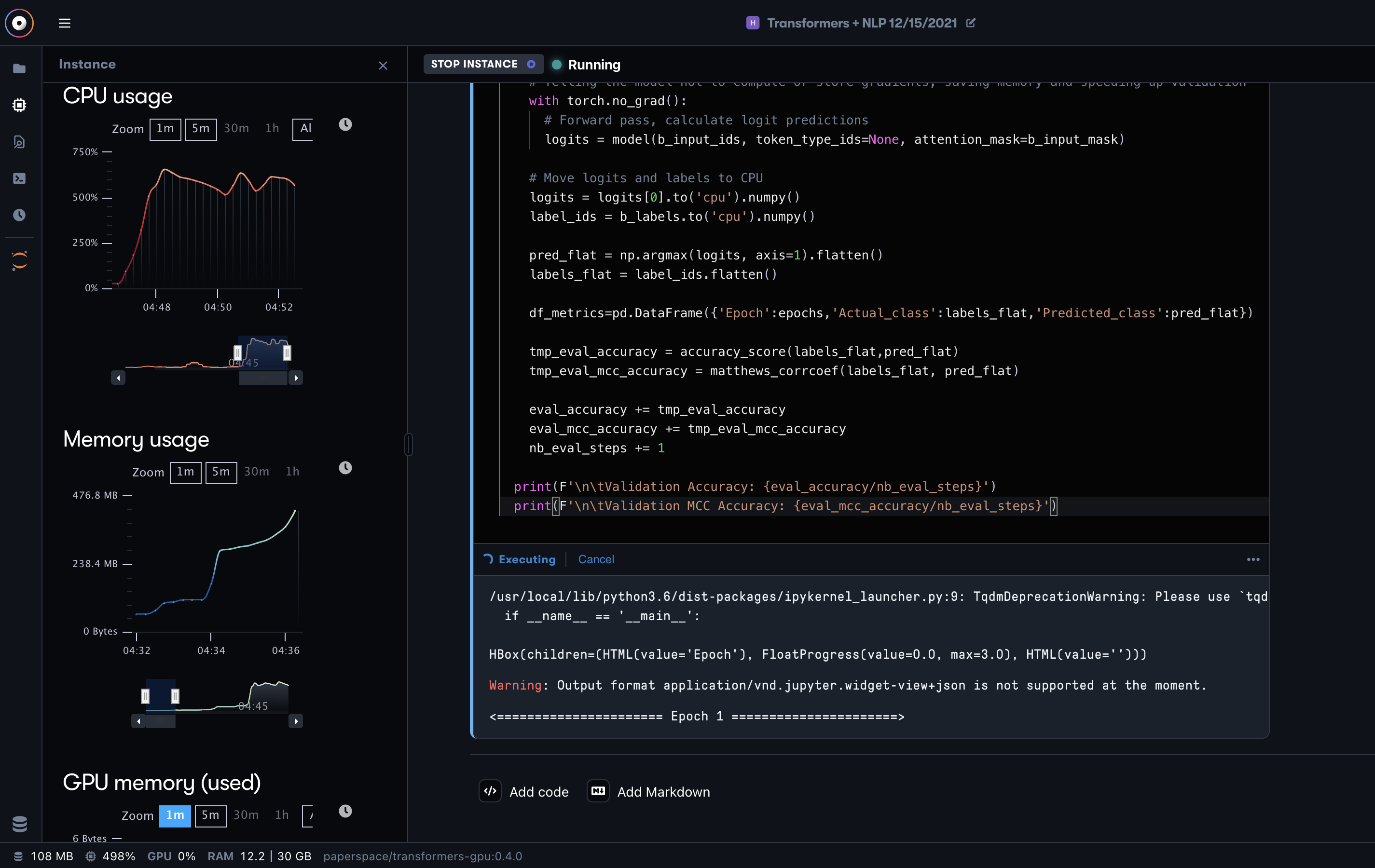Select the instance chip sidebar icon
1375x868 pixels.
pyautogui.click(x=19, y=105)
